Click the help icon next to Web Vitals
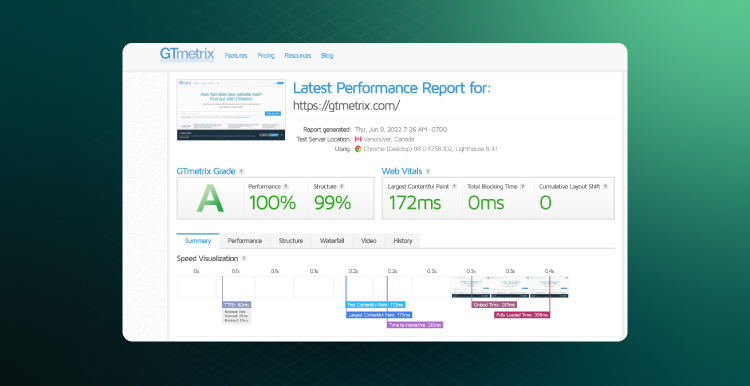The height and width of the screenshot is (386, 750). (428, 171)
